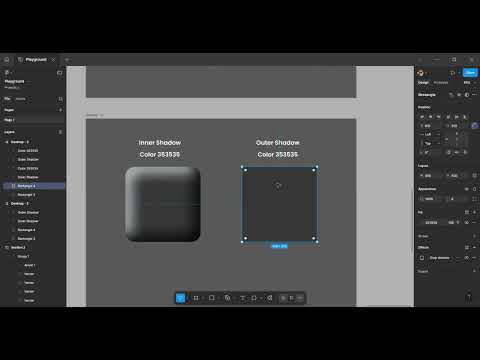The image size is (480, 360).
Task: Select the inner shadow rounded square
Action: coord(163,204)
